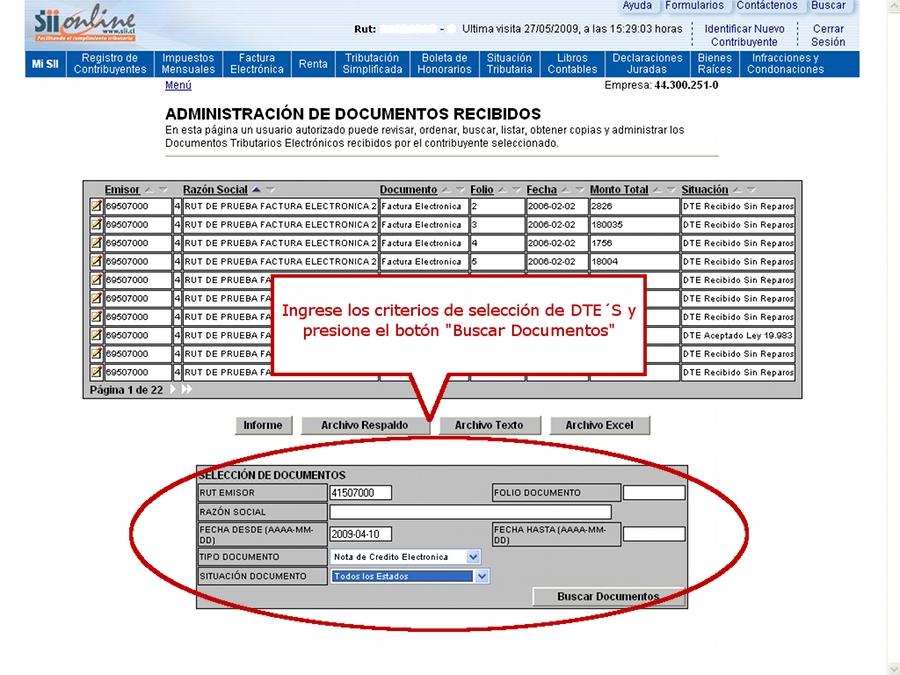Click the Archivo Texto button
The height and width of the screenshot is (675, 900).
pyautogui.click(x=489, y=425)
